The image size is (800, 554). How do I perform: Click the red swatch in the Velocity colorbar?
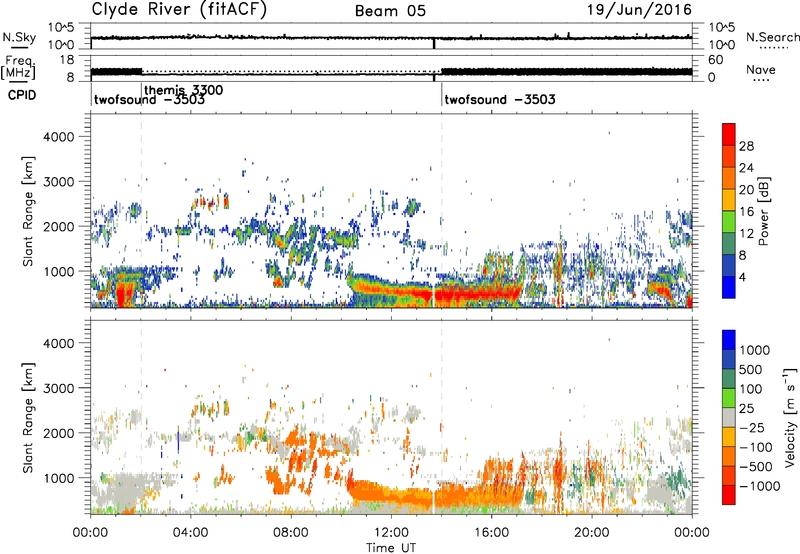pos(729,495)
